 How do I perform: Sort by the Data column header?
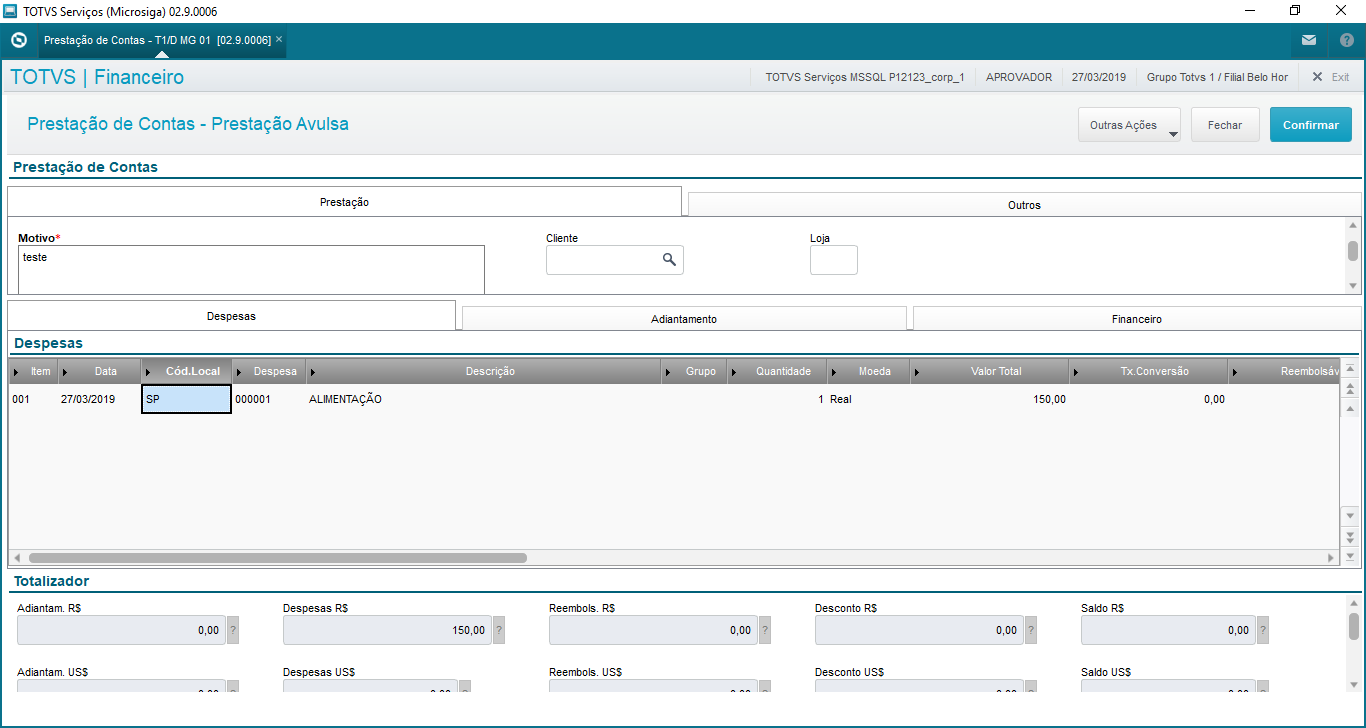click(x=100, y=371)
